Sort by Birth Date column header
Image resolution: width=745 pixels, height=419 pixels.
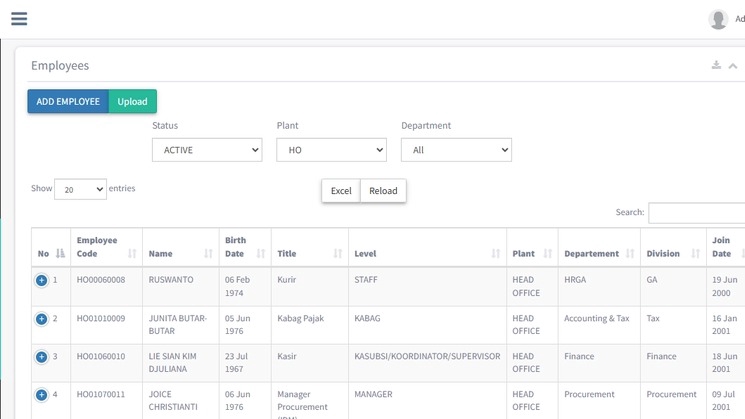244,247
